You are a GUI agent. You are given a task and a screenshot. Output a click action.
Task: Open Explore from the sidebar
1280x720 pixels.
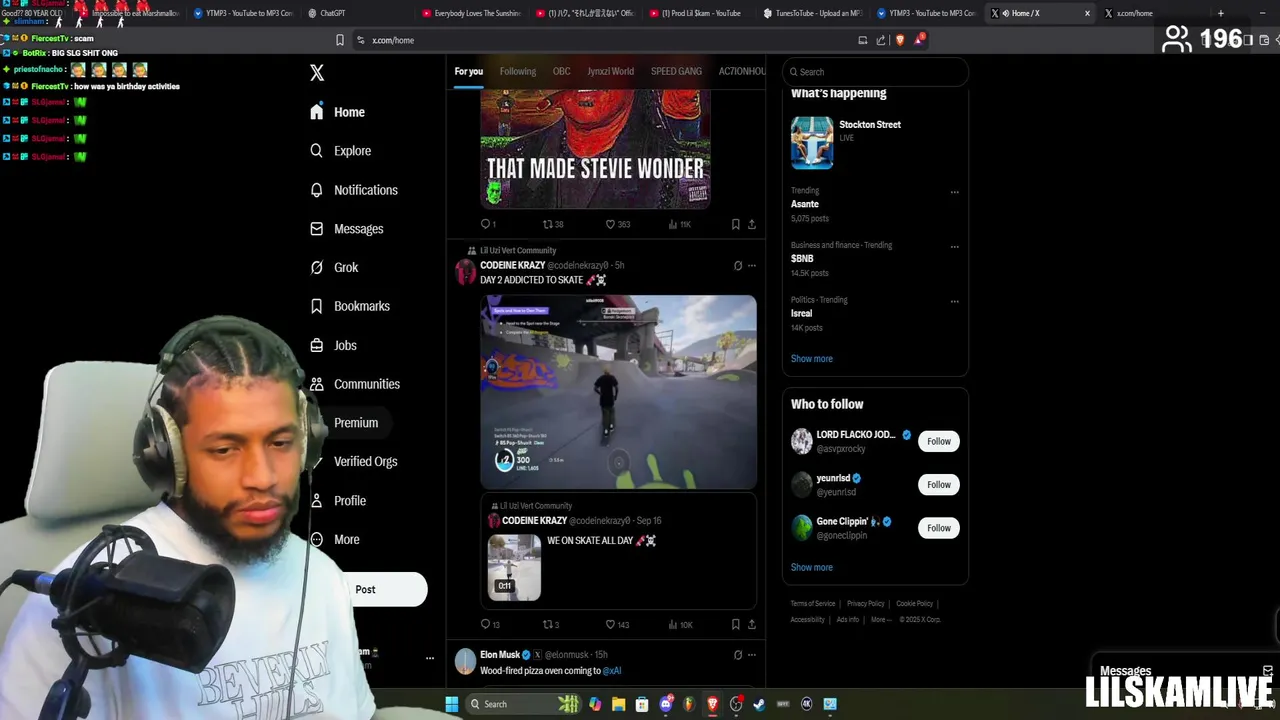tap(341, 151)
